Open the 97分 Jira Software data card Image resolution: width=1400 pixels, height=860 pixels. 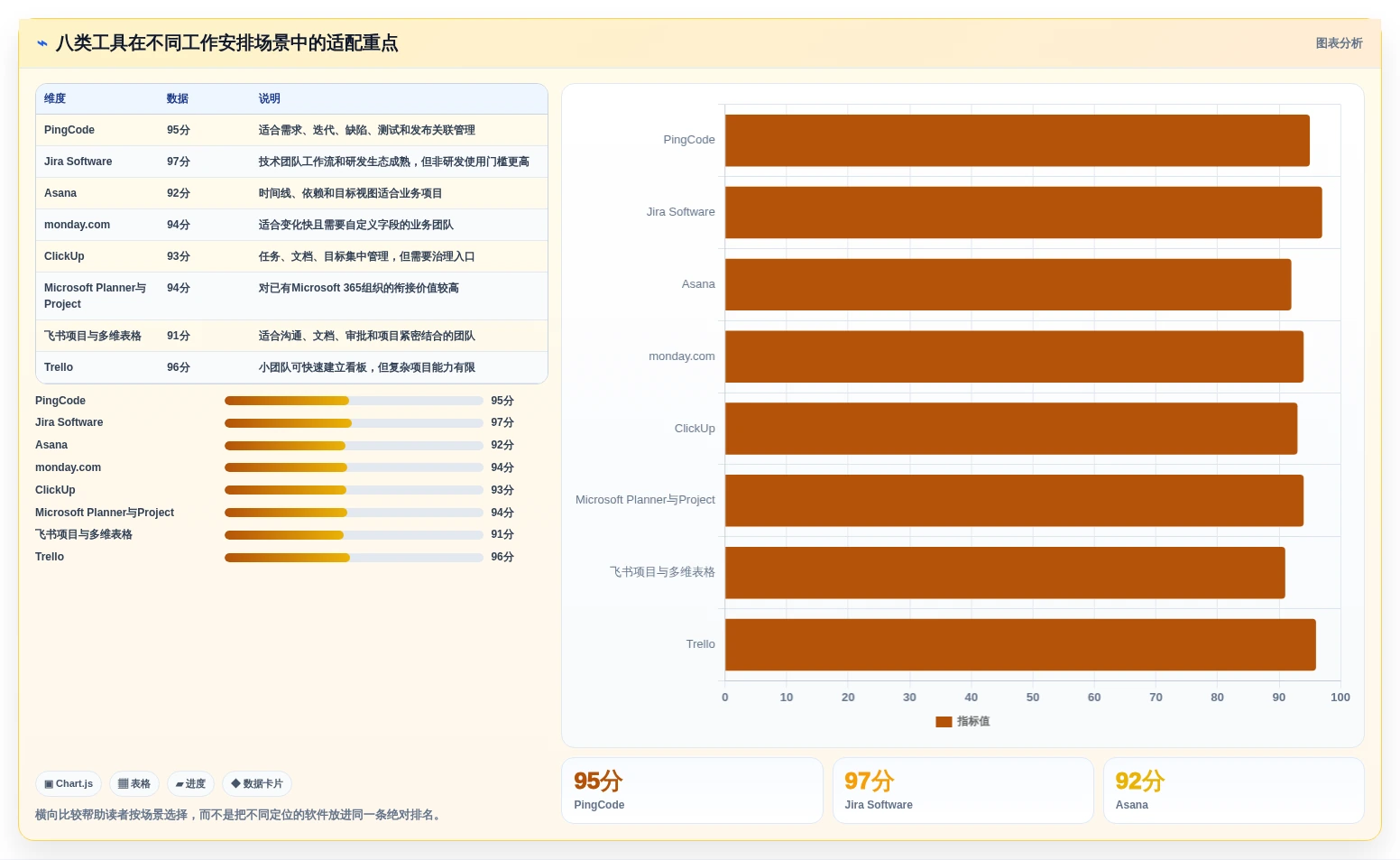pyautogui.click(x=962, y=791)
